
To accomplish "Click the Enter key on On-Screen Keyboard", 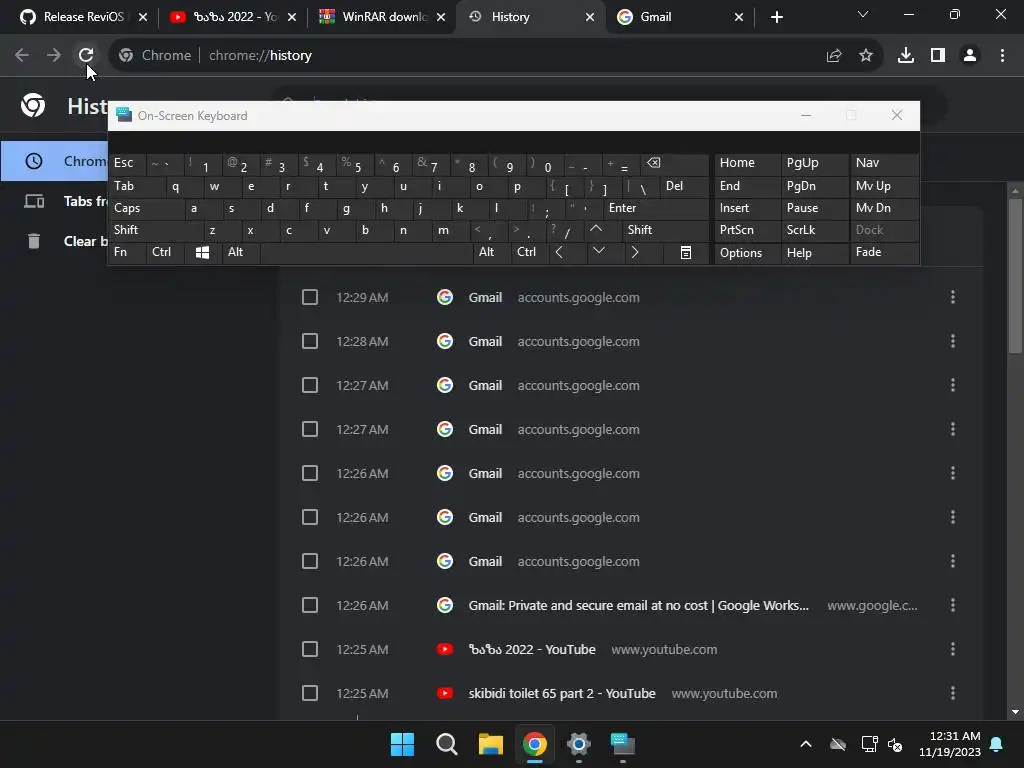I will click(656, 208).
